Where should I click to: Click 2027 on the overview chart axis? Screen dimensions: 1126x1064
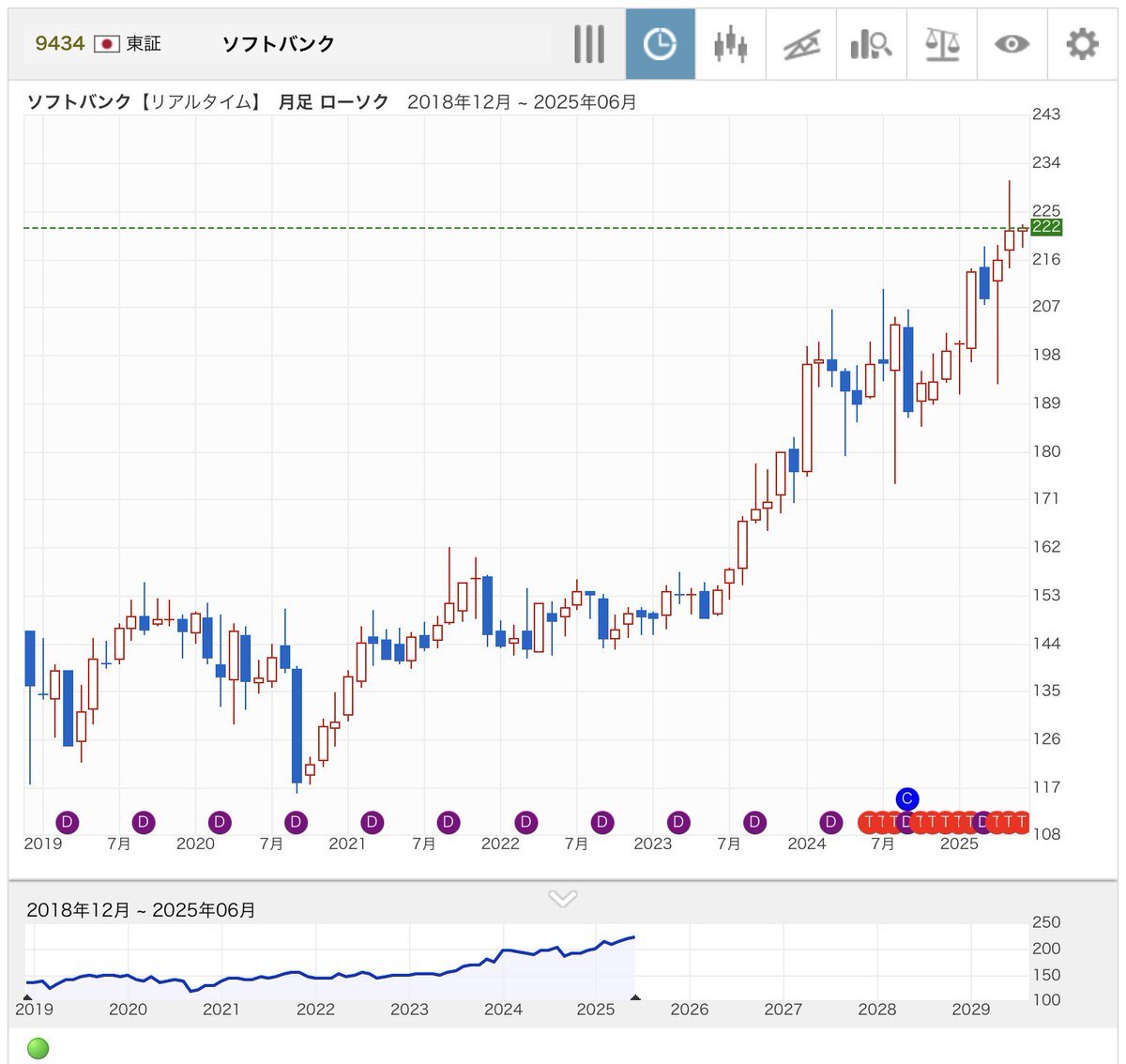784,1010
